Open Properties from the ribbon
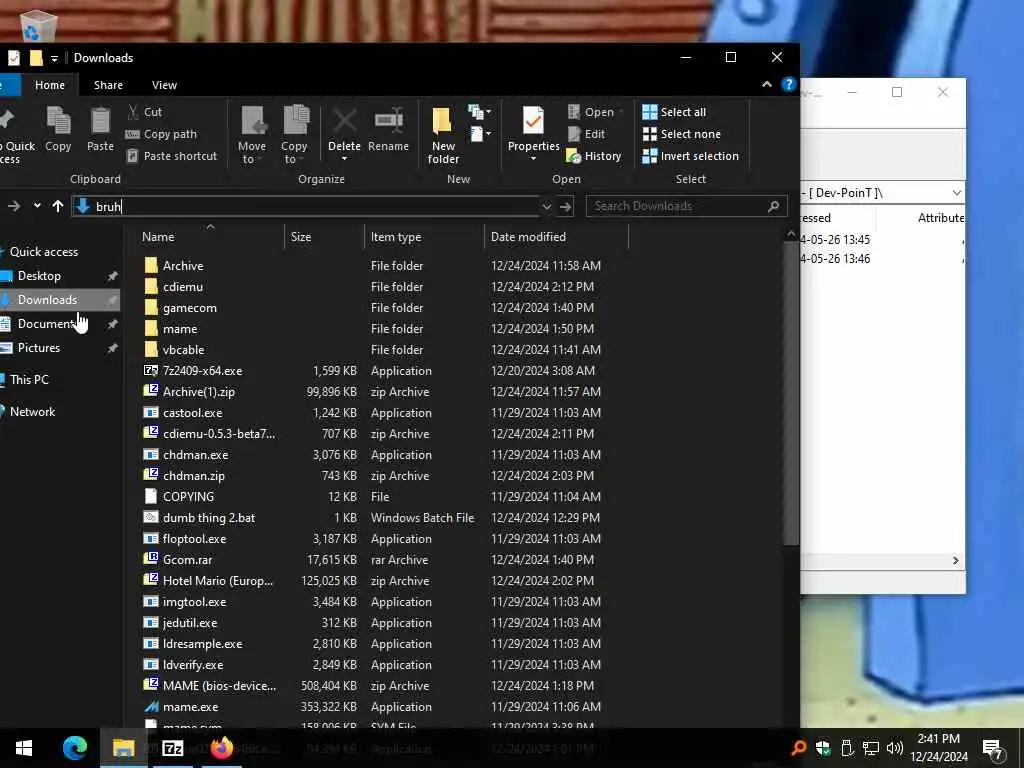1024x768 pixels. pyautogui.click(x=534, y=133)
